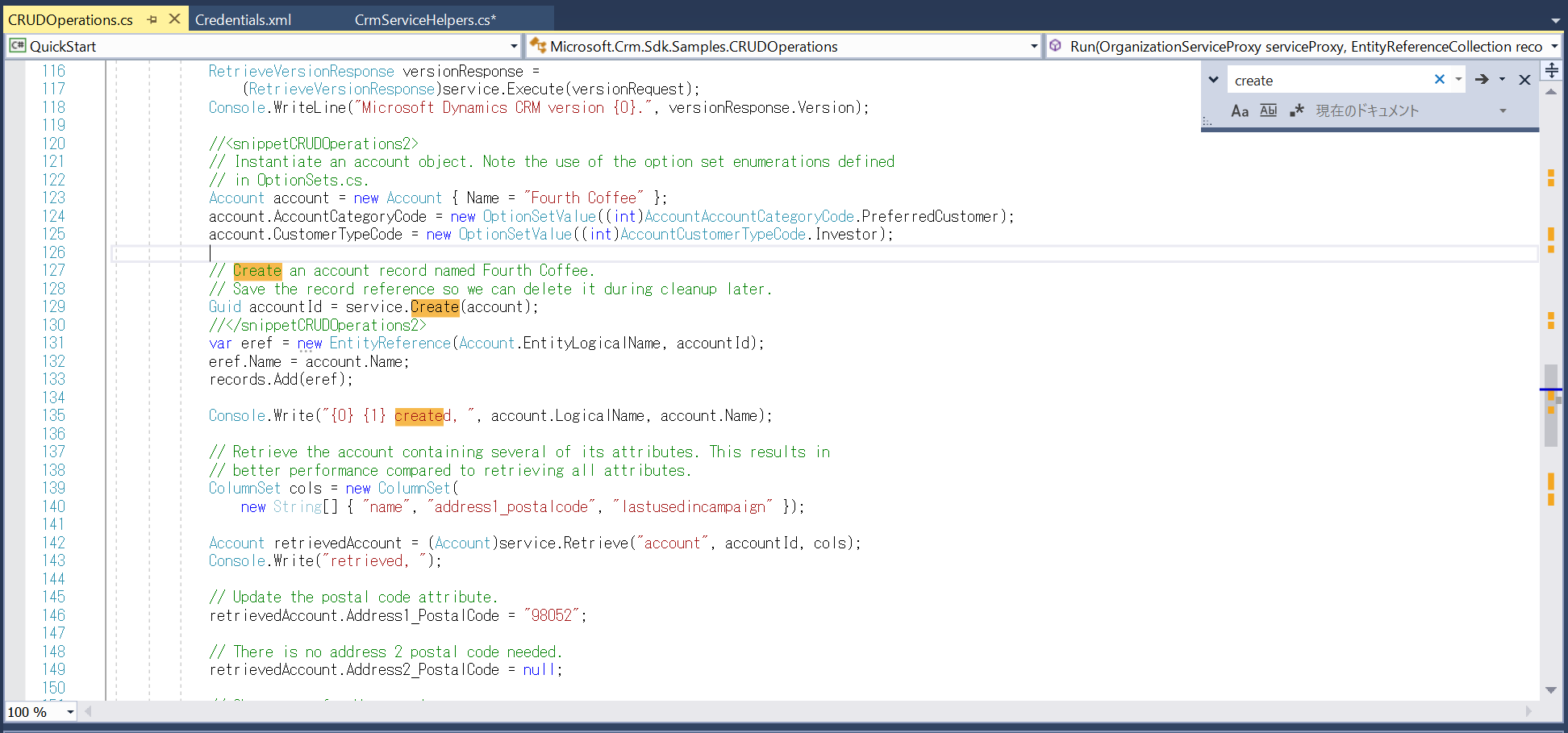Click the scrollbar down arrow

(x=1550, y=690)
